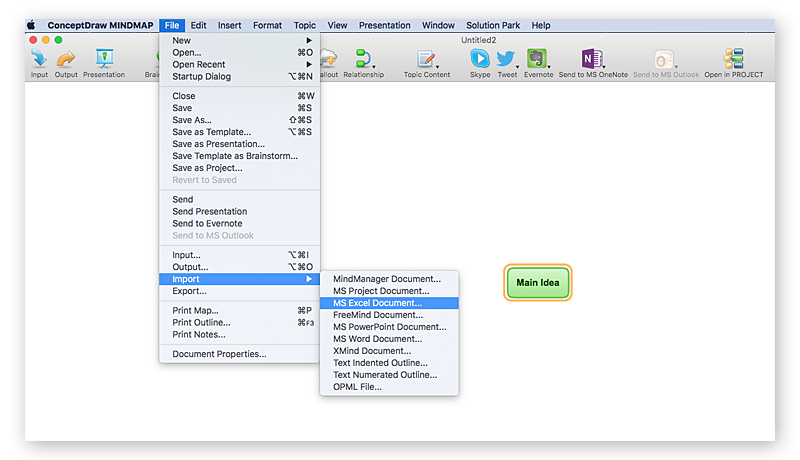Open the Solution Park menu

[x=493, y=25]
